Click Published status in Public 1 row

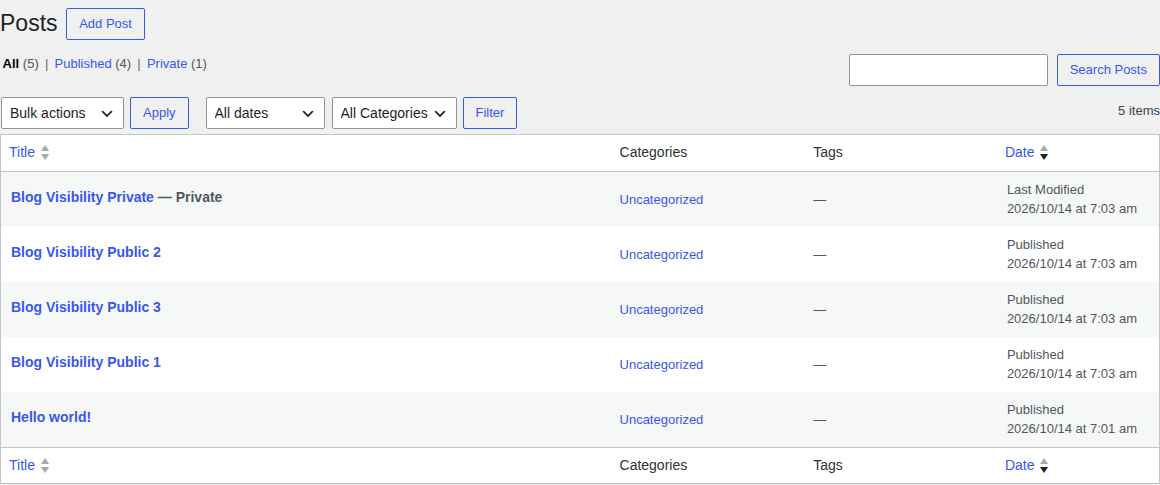(1035, 355)
